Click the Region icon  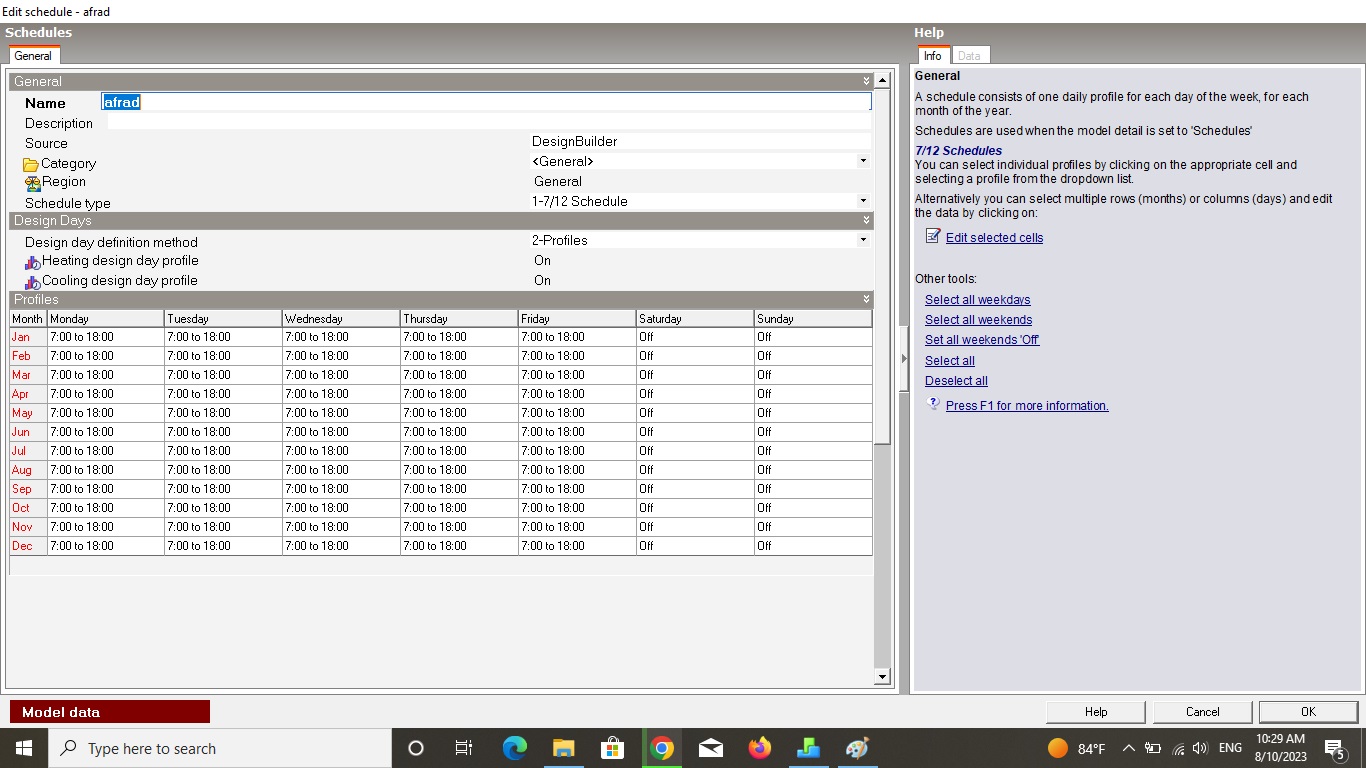[x=33, y=183]
